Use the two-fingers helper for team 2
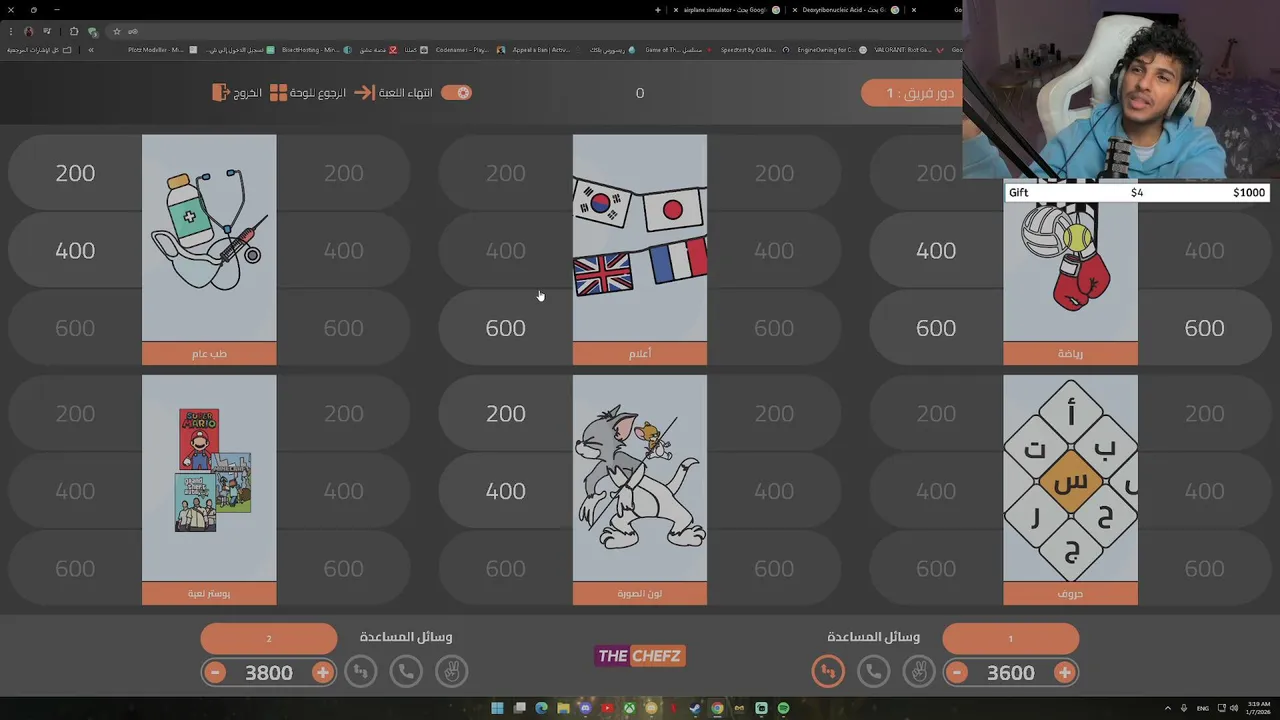 point(451,672)
